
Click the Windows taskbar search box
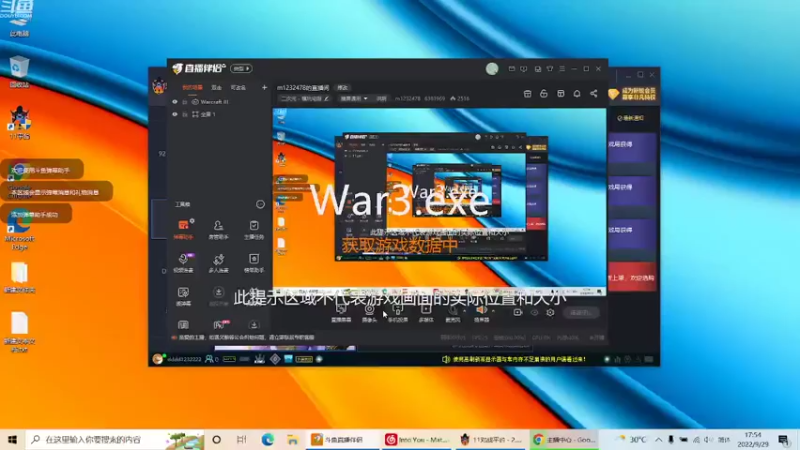[115, 439]
